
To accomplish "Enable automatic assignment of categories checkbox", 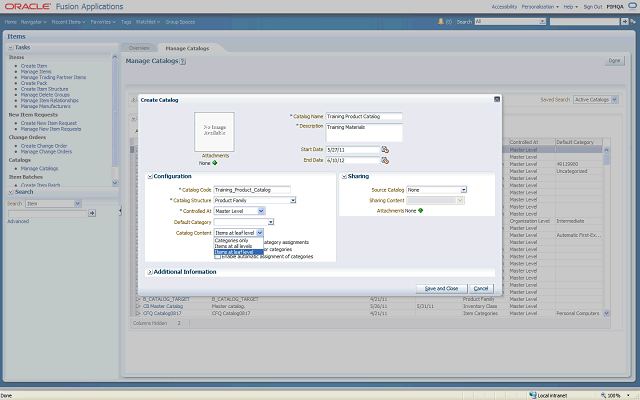I will (217, 256).
